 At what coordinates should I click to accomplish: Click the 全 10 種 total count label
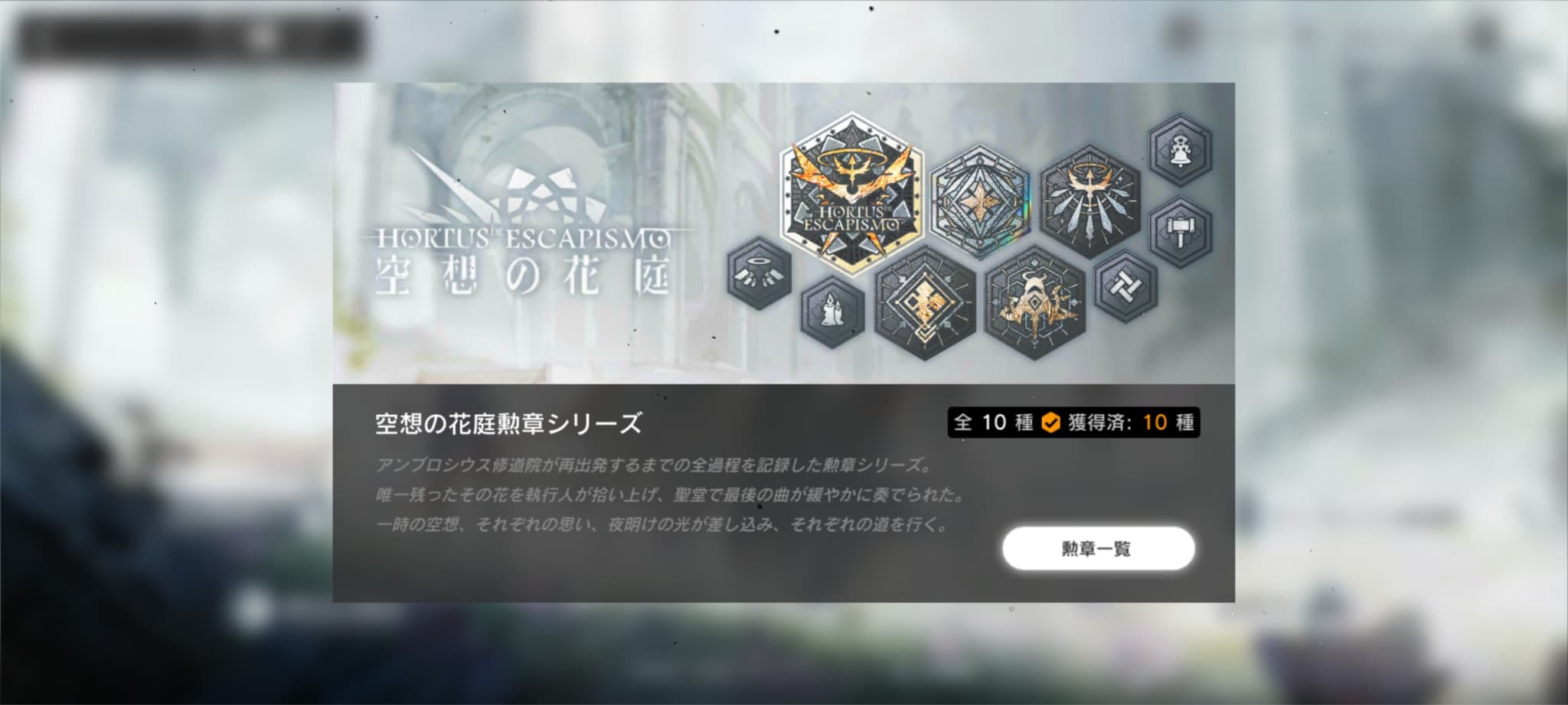(994, 423)
